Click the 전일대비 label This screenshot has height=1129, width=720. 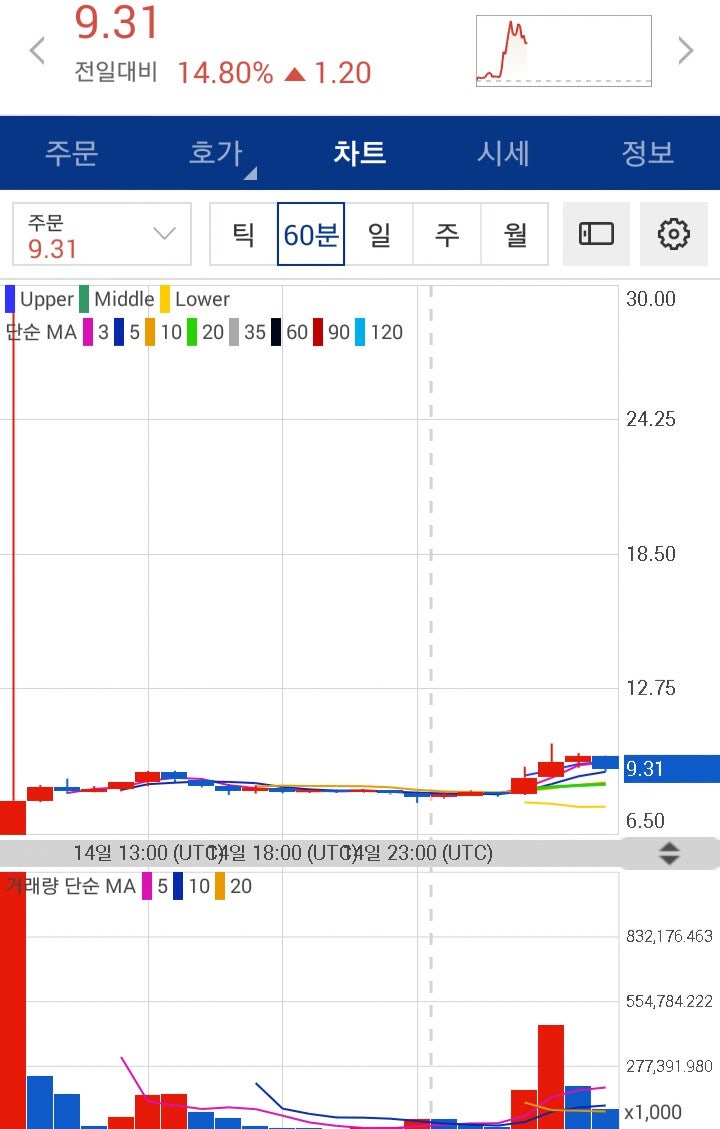tap(116, 72)
